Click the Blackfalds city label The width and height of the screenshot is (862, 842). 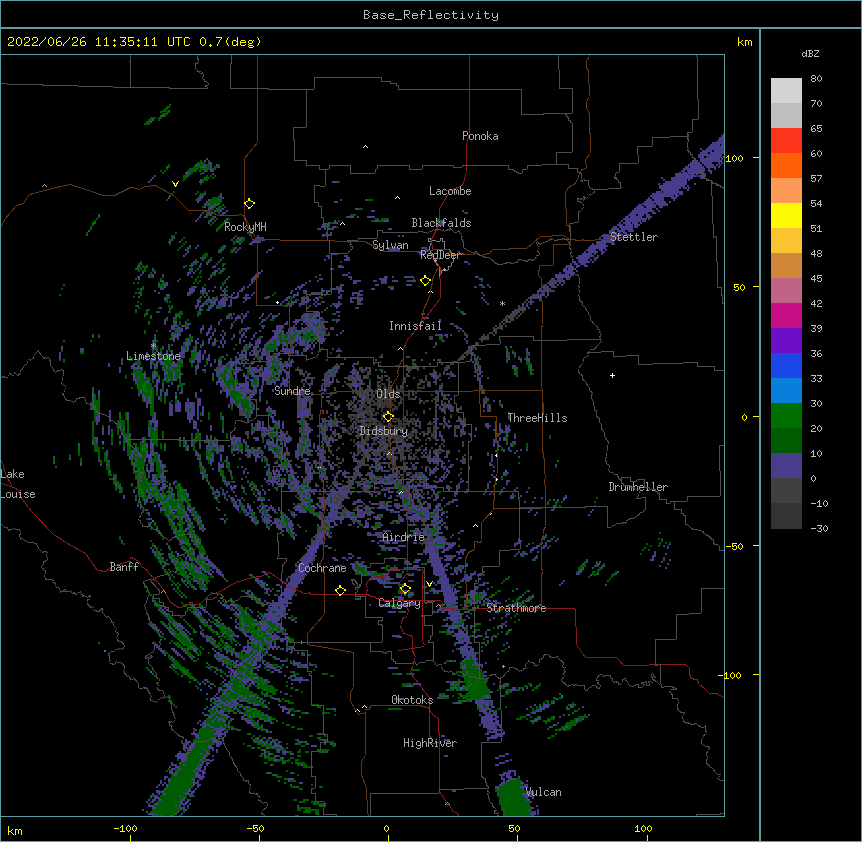441,223
